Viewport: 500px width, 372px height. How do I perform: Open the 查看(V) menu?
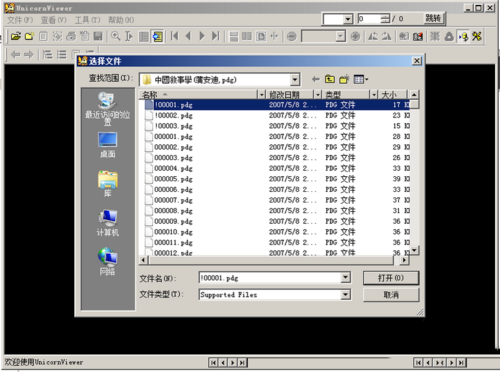pos(54,20)
